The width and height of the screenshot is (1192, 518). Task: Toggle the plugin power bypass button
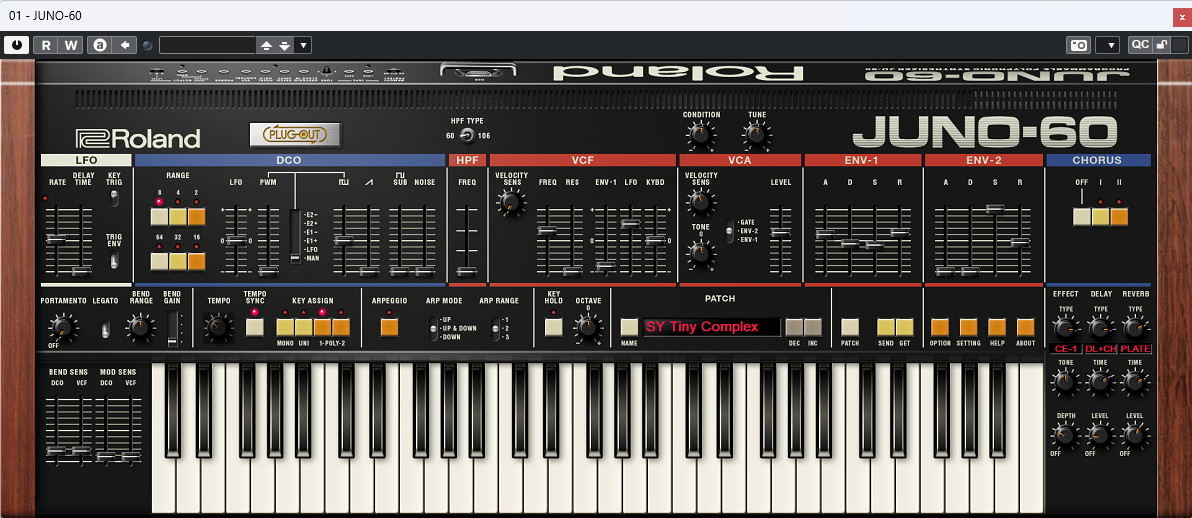click(x=16, y=46)
